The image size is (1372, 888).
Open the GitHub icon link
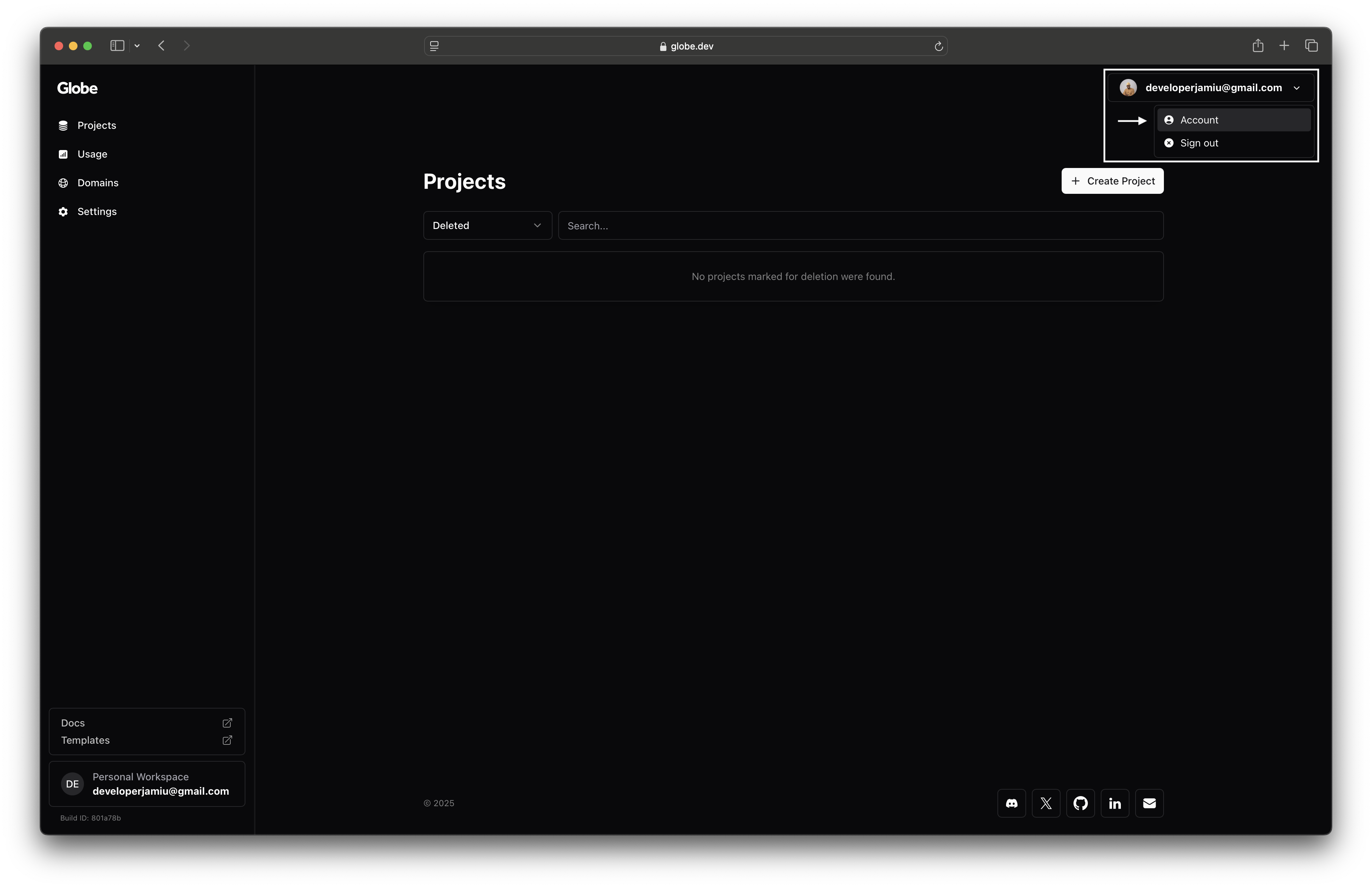(x=1080, y=803)
